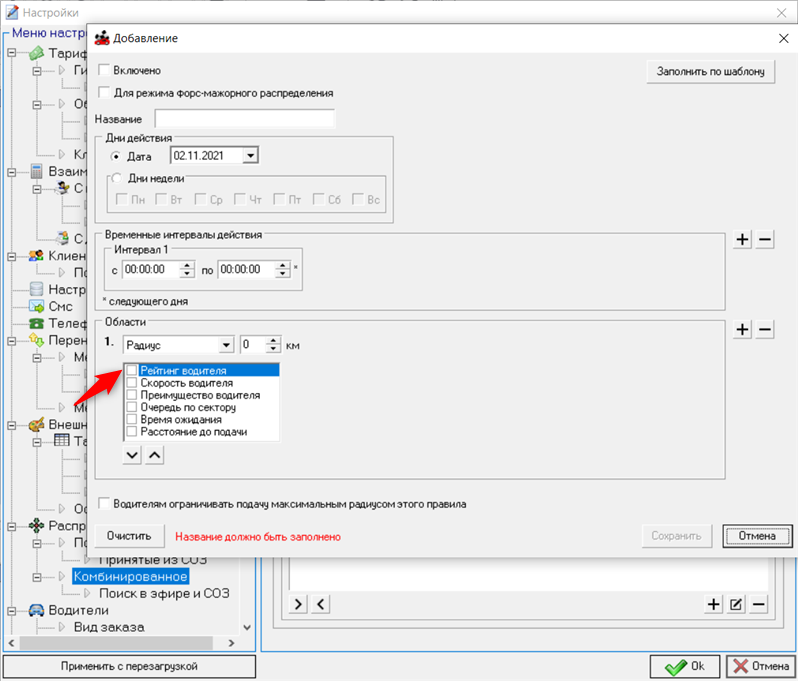The height and width of the screenshot is (681, 798).
Task: Delete the rule with settings panel minus button
Action: 758,604
